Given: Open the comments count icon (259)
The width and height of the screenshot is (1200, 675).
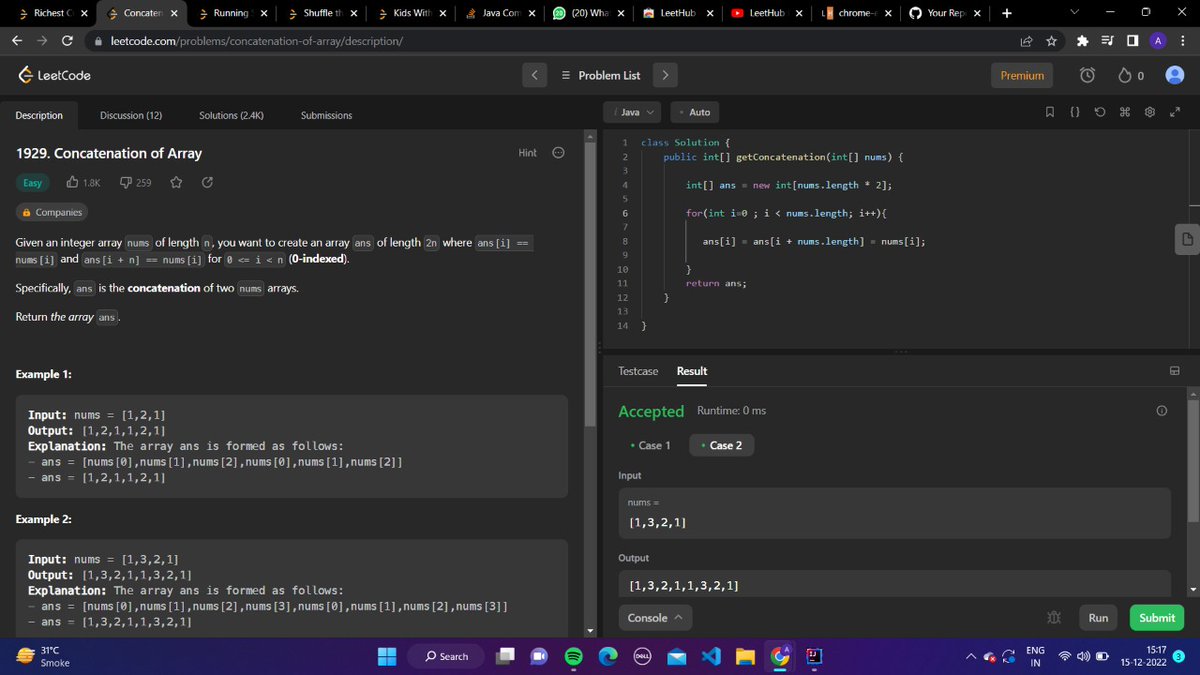Looking at the screenshot, I should 126,183.
